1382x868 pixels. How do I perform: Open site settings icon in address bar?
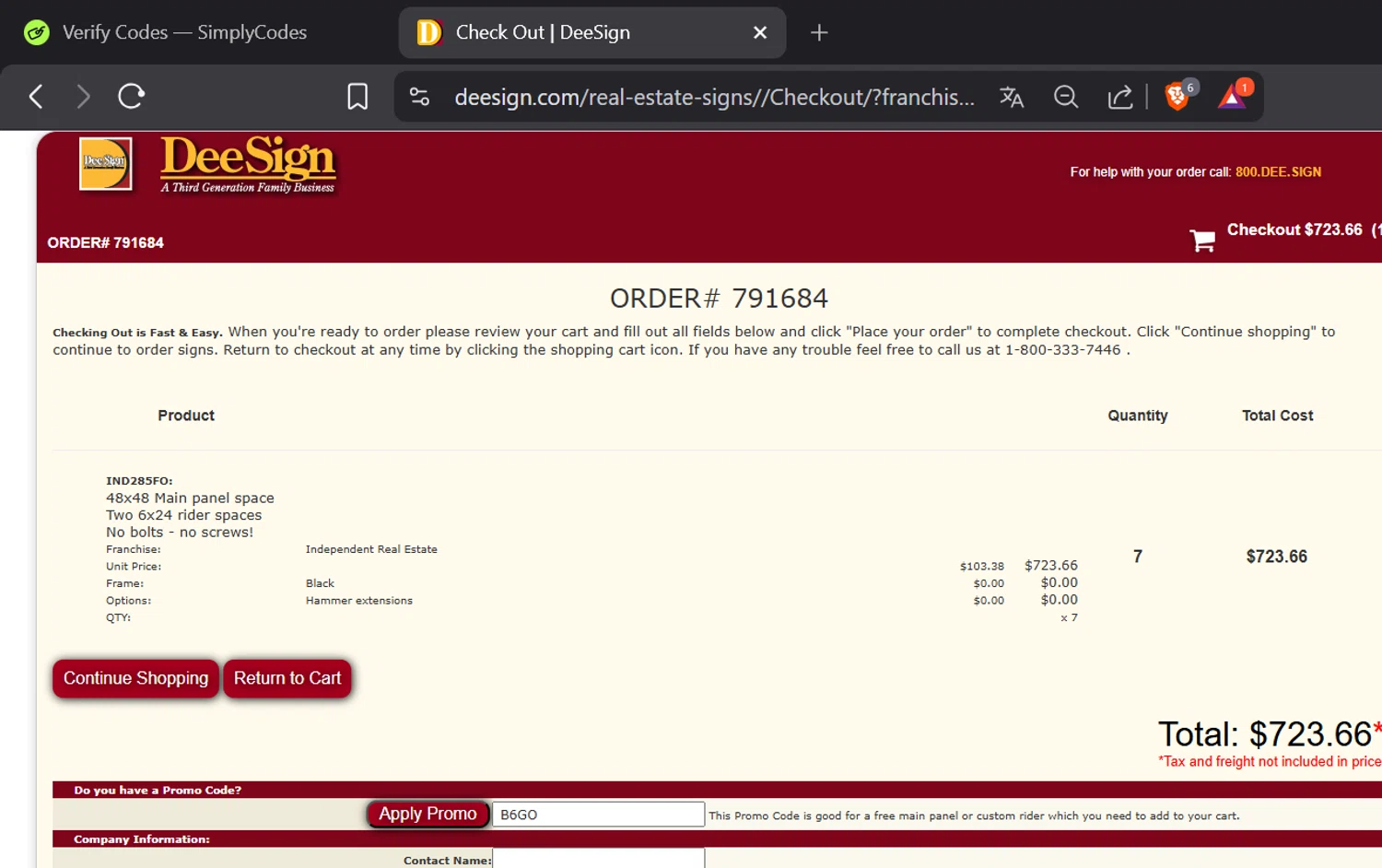[x=419, y=97]
